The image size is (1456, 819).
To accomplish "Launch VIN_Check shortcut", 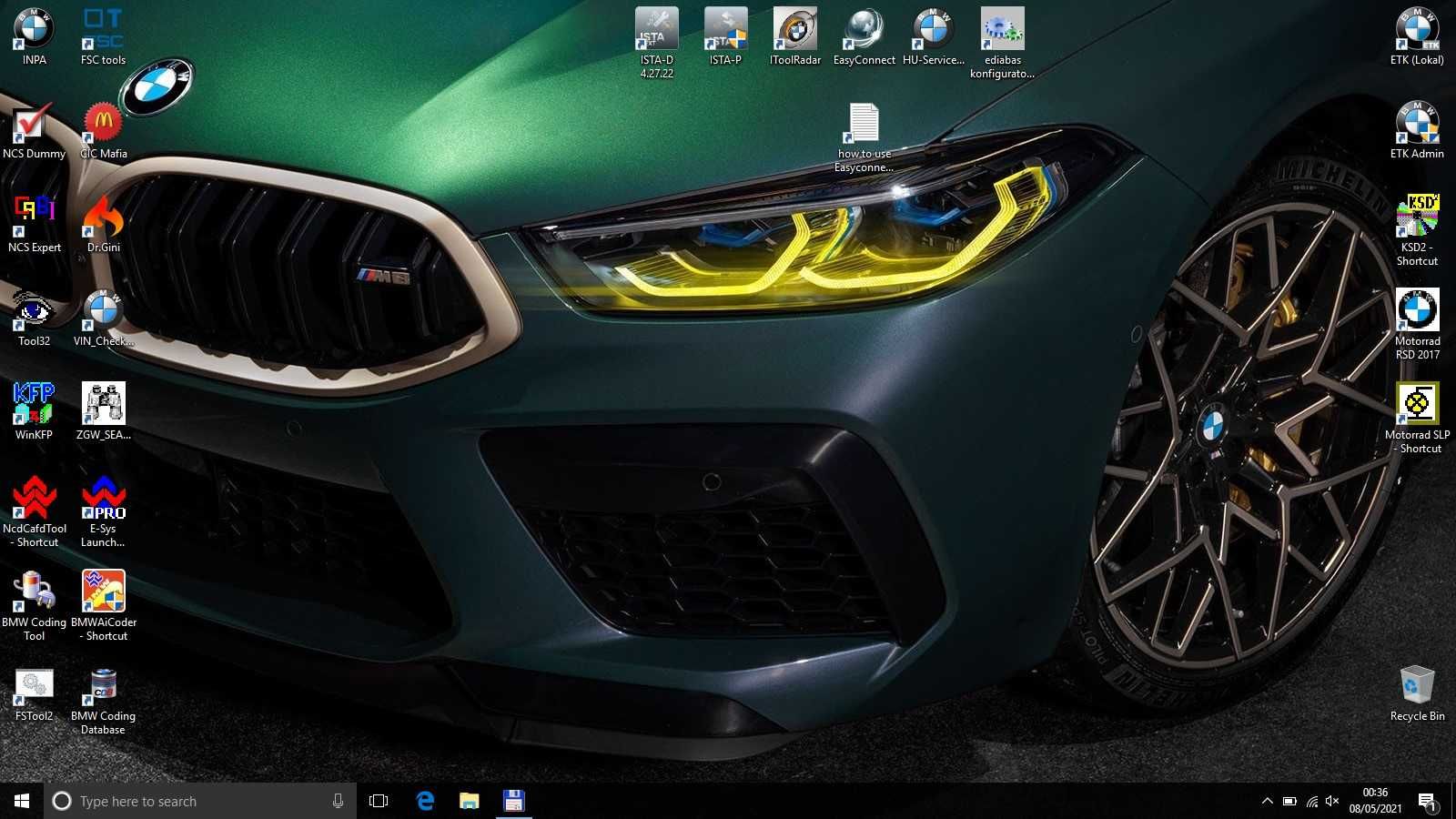I will pos(103,318).
